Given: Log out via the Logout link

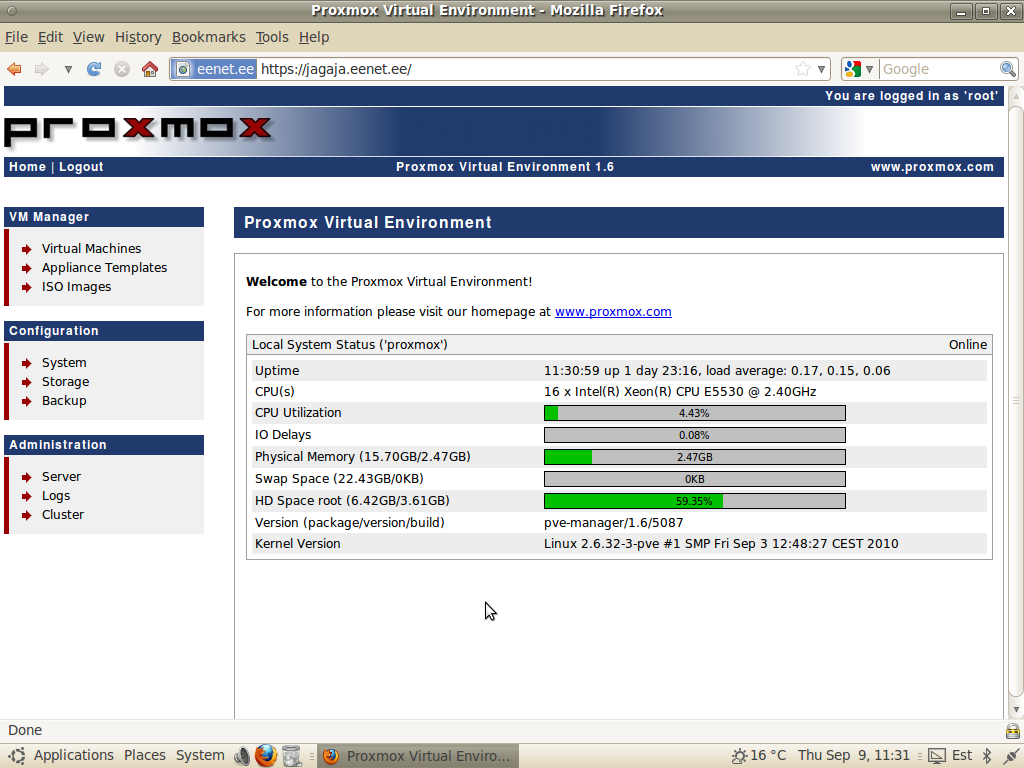Looking at the screenshot, I should [81, 167].
